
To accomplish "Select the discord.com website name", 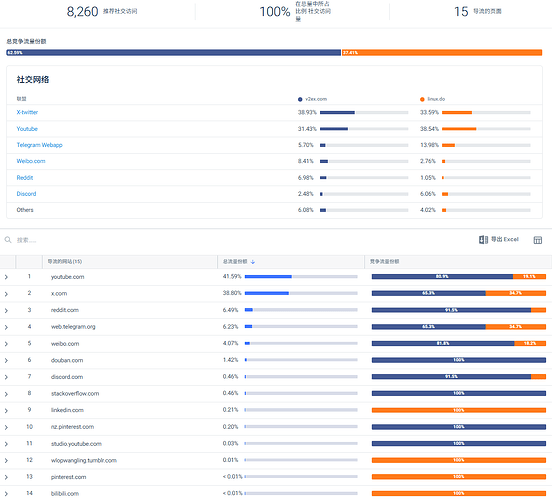I will pyautogui.click(x=67, y=377).
